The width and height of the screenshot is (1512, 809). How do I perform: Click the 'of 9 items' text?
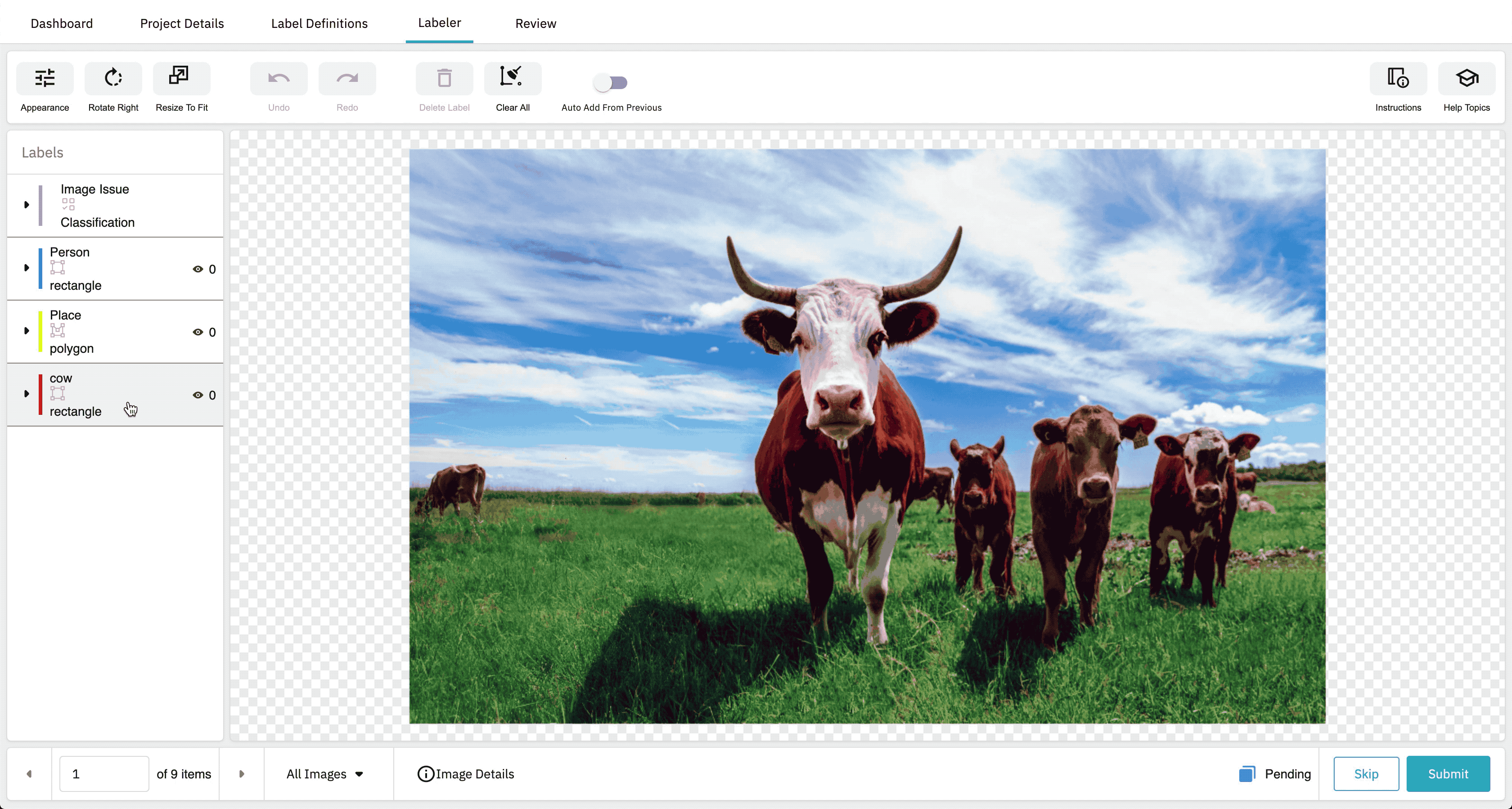point(184,774)
